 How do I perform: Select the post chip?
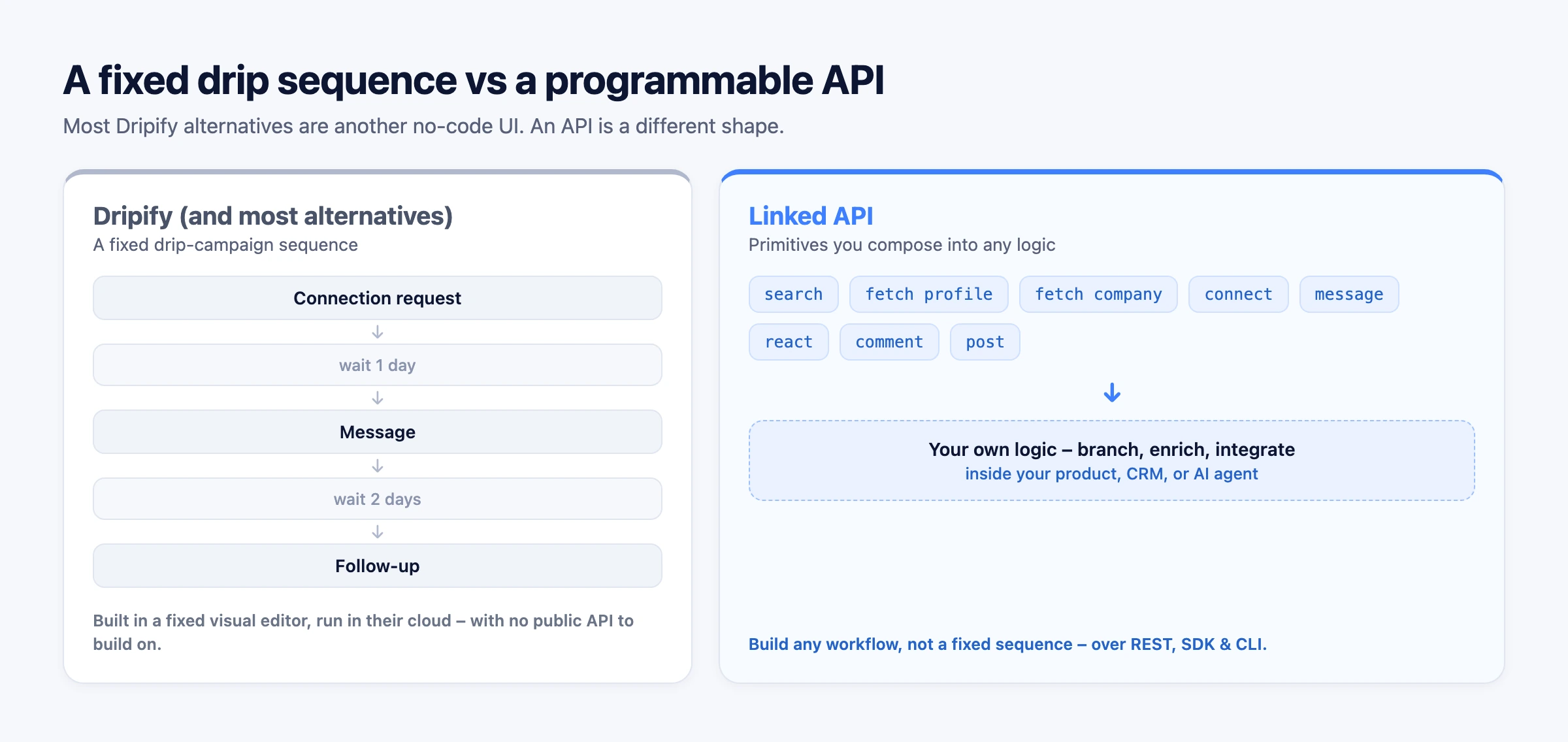pos(985,342)
